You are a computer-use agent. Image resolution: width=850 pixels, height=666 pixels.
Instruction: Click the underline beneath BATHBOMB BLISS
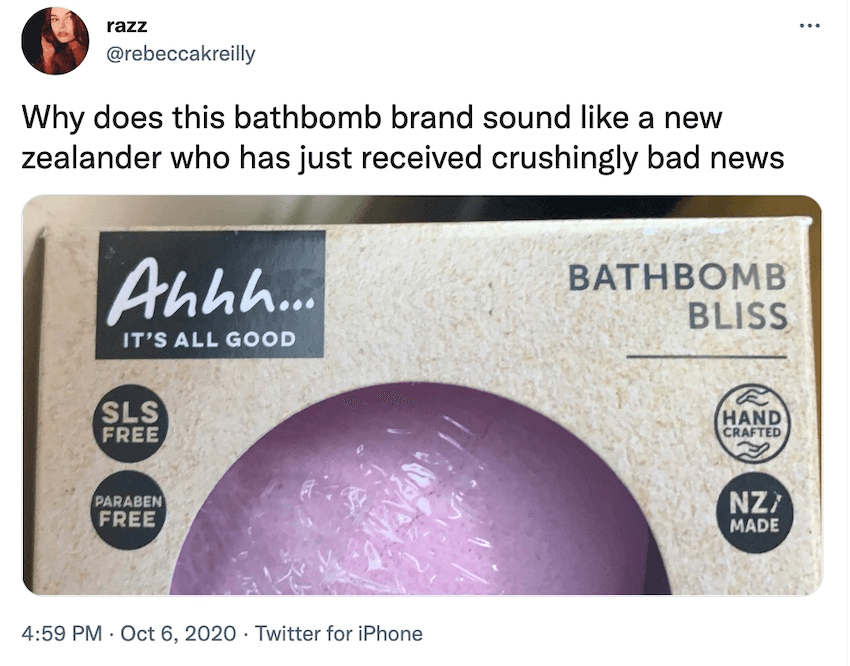click(707, 356)
